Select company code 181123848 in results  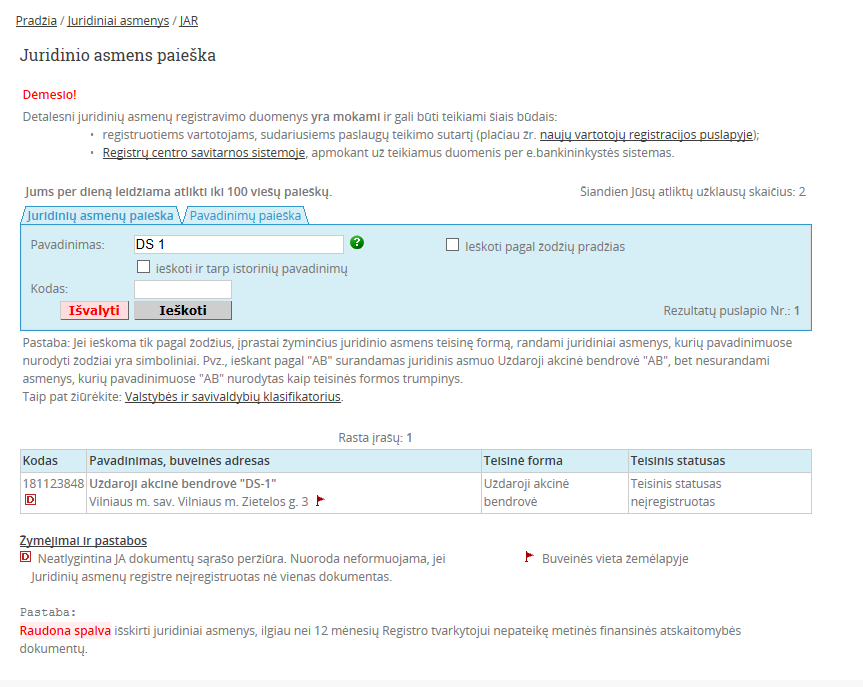click(x=53, y=484)
